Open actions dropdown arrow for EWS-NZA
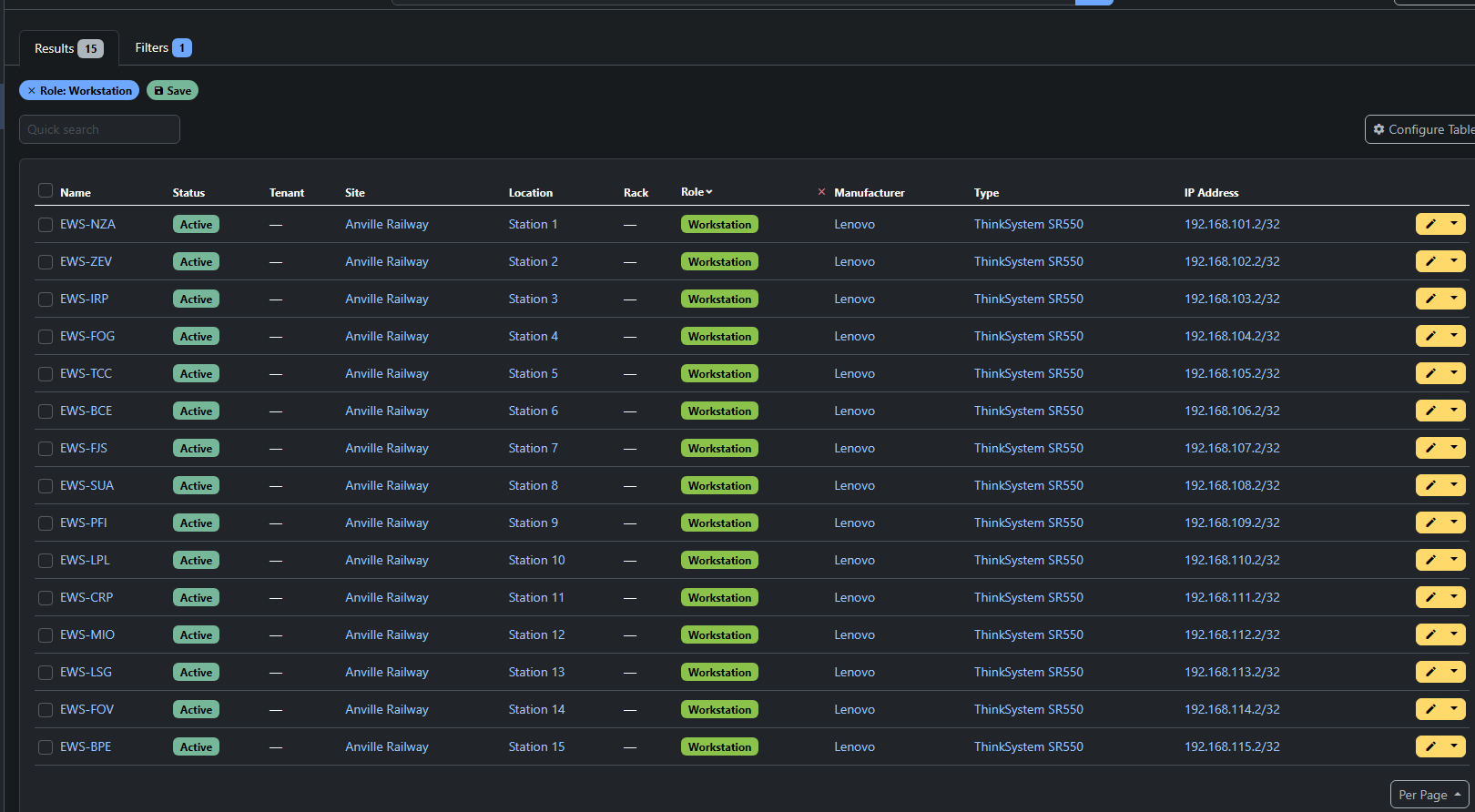 (x=1454, y=224)
